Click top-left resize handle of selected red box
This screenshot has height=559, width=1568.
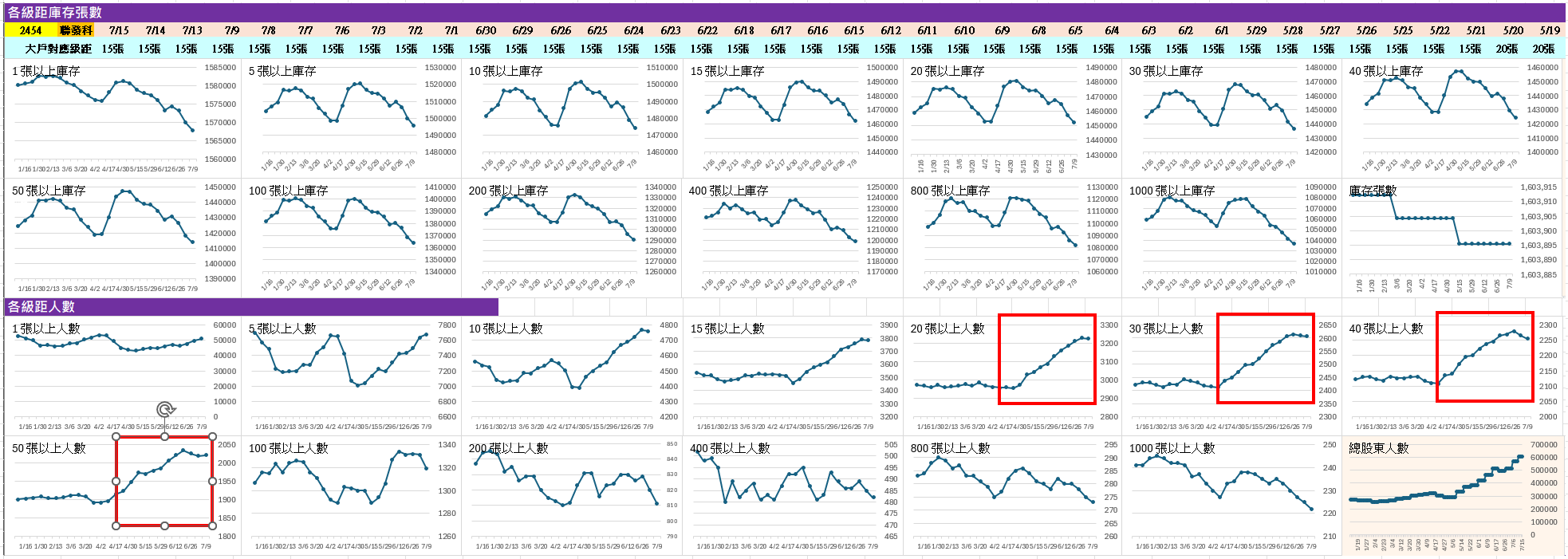pyautogui.click(x=116, y=437)
